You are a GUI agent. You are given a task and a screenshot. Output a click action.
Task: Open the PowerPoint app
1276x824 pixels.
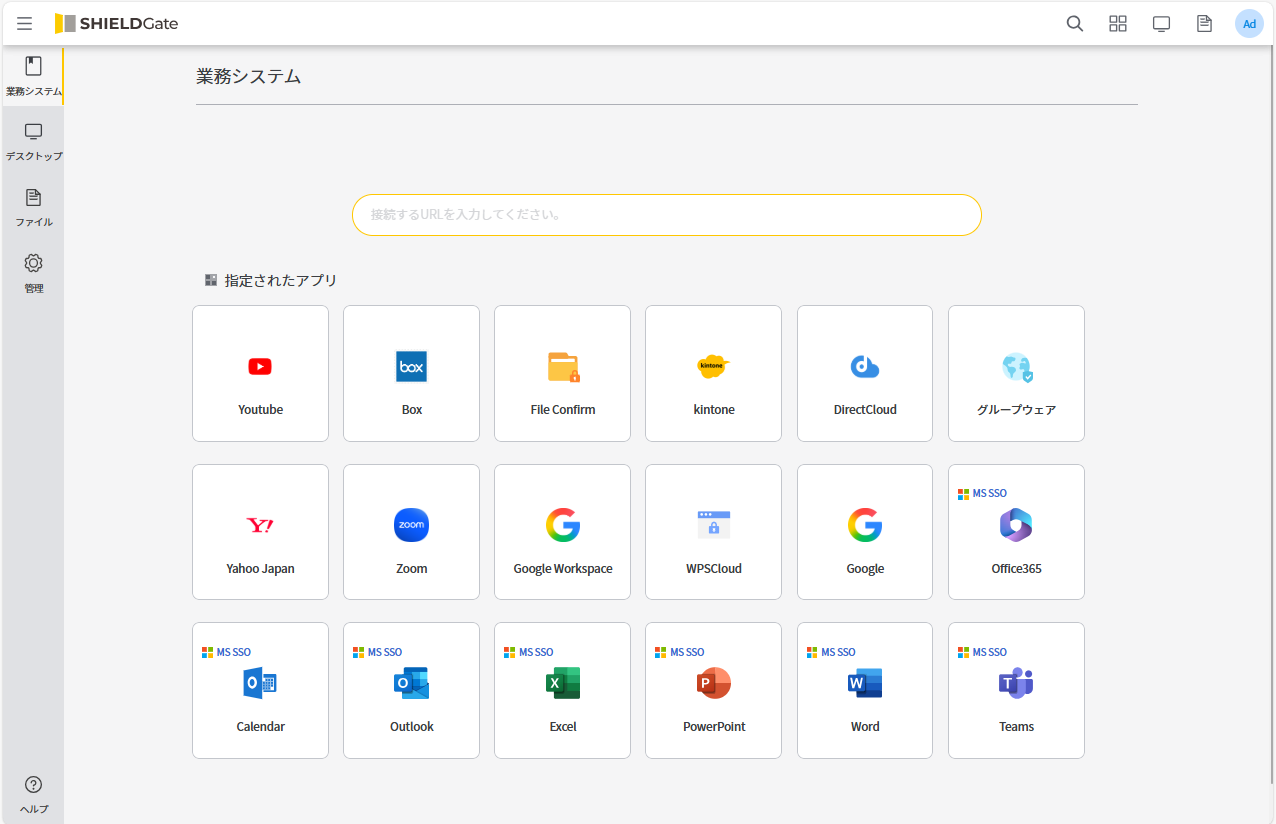click(713, 690)
